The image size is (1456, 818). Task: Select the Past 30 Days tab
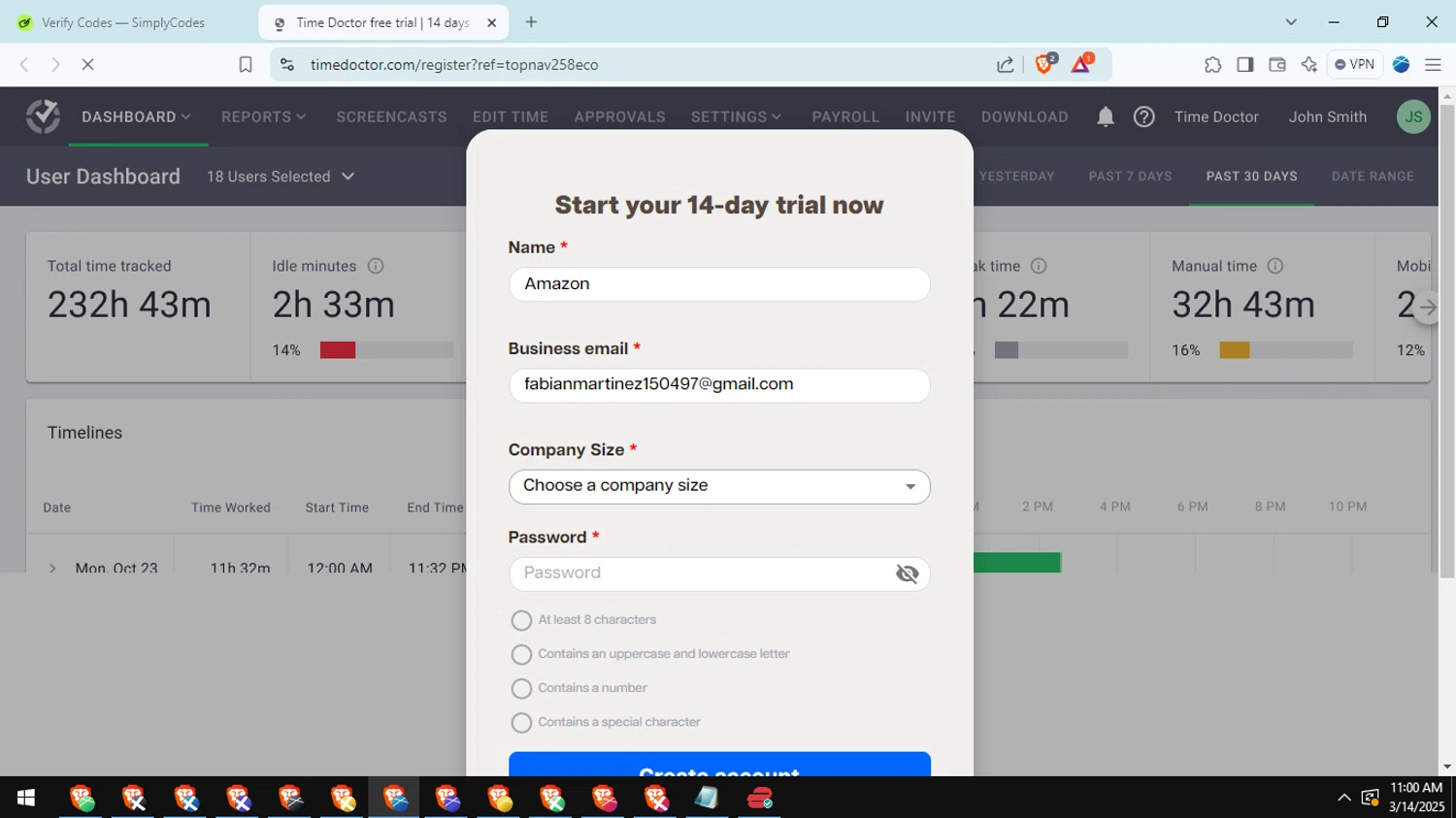coord(1251,177)
